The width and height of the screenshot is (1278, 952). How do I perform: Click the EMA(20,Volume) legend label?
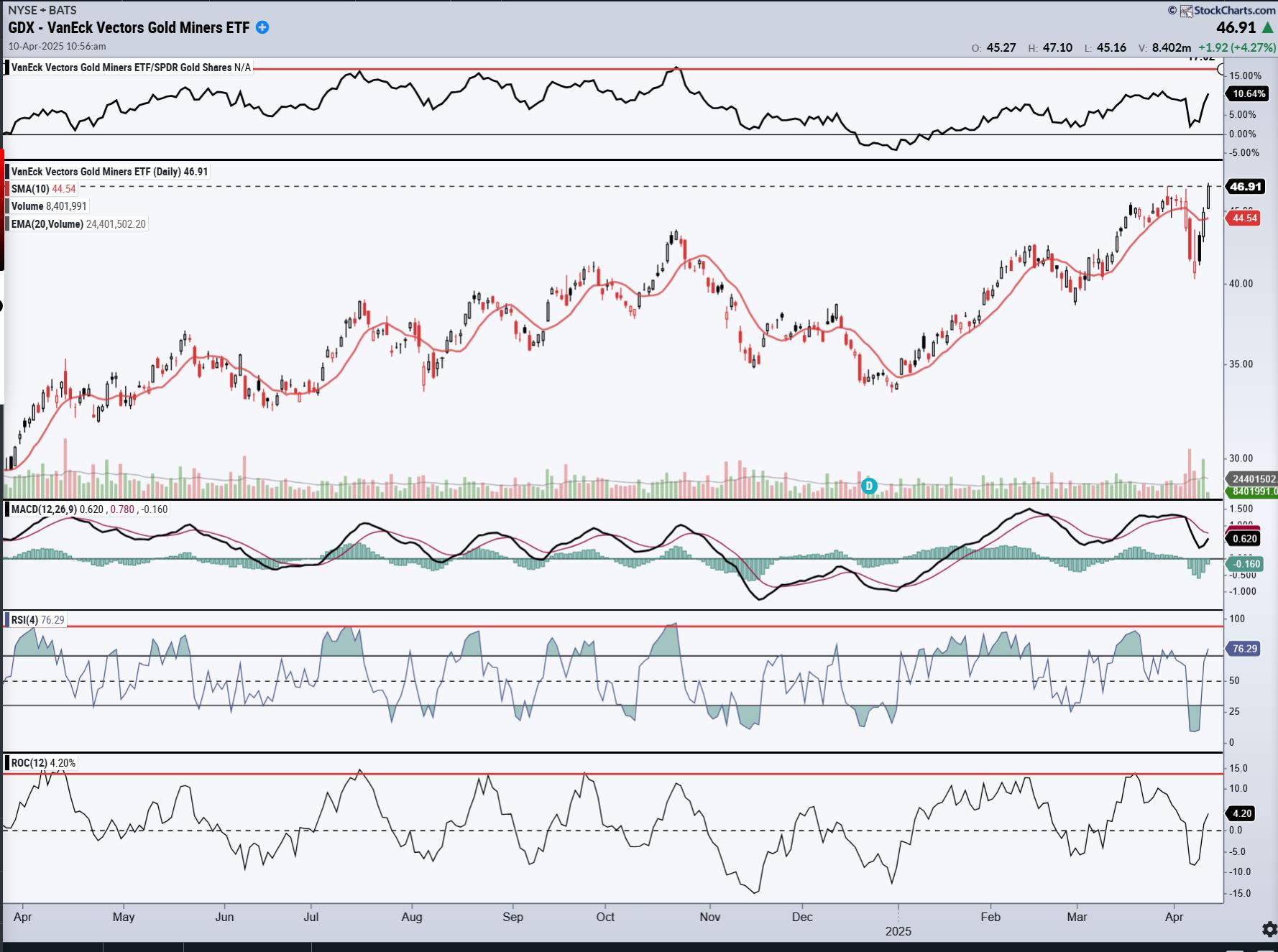point(78,224)
